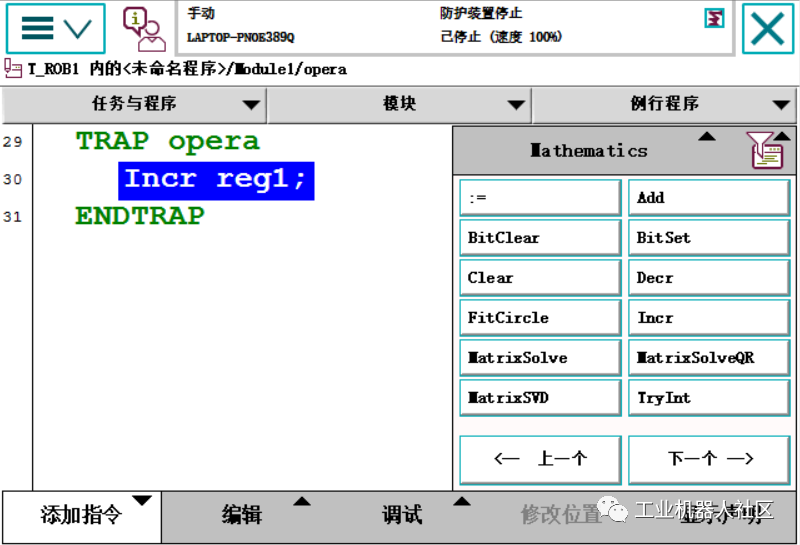Select the TRAP opera line

click(x=168, y=141)
